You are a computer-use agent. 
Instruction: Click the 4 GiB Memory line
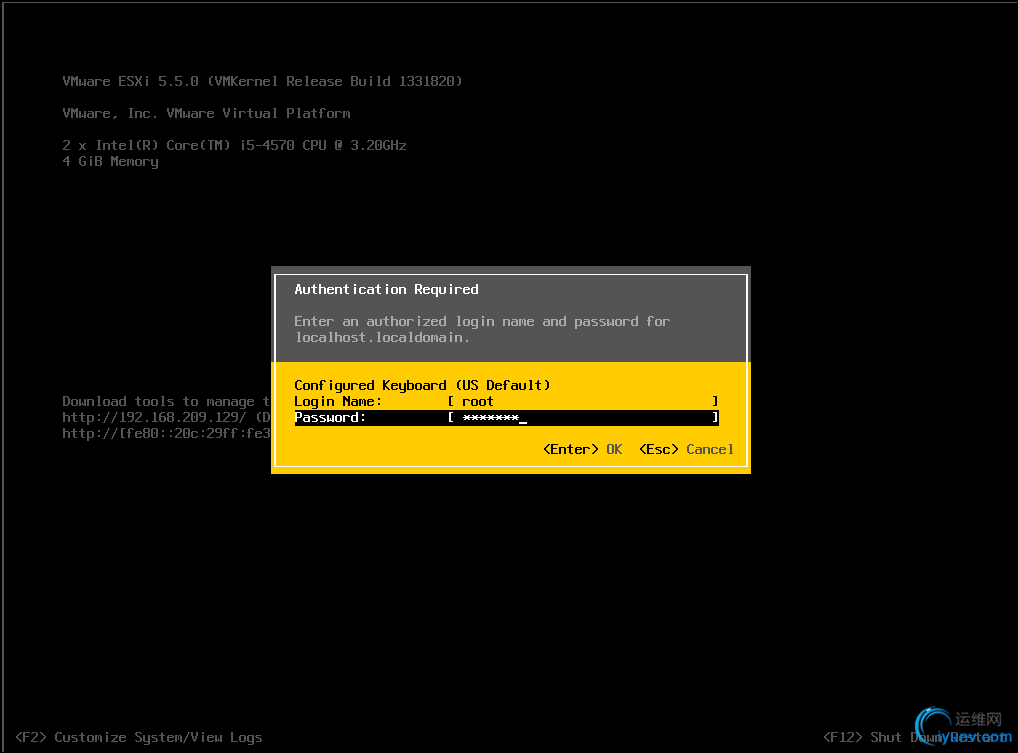tap(110, 162)
